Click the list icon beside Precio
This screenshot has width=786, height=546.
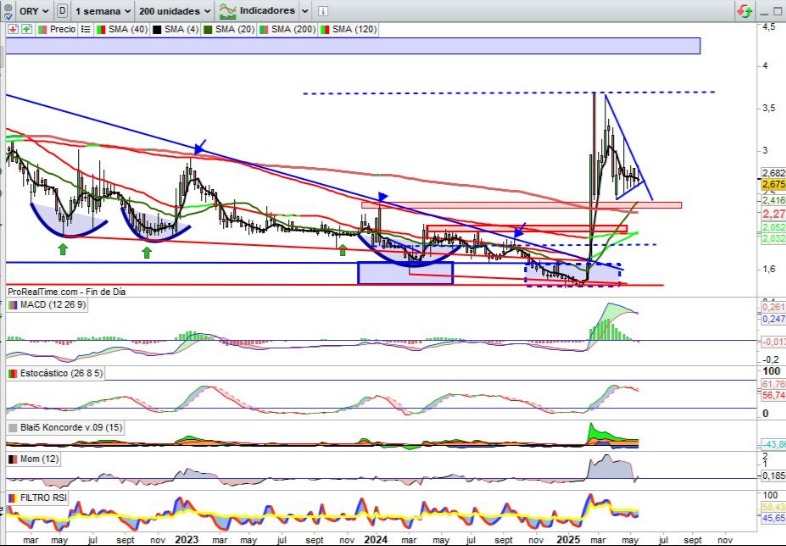click(86, 30)
